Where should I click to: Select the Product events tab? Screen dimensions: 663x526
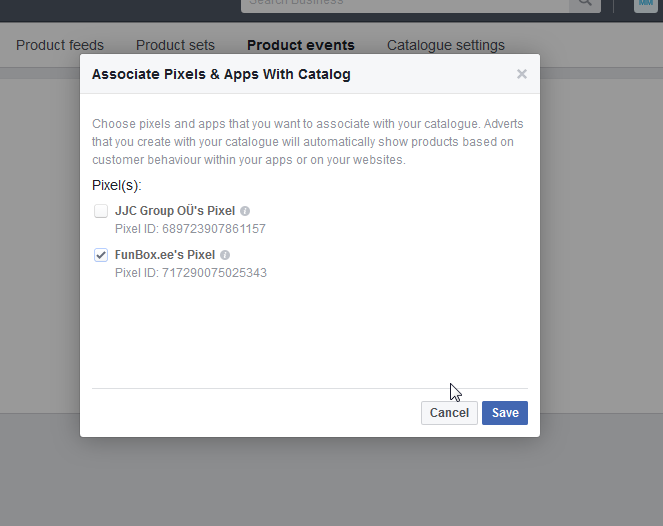pos(300,45)
